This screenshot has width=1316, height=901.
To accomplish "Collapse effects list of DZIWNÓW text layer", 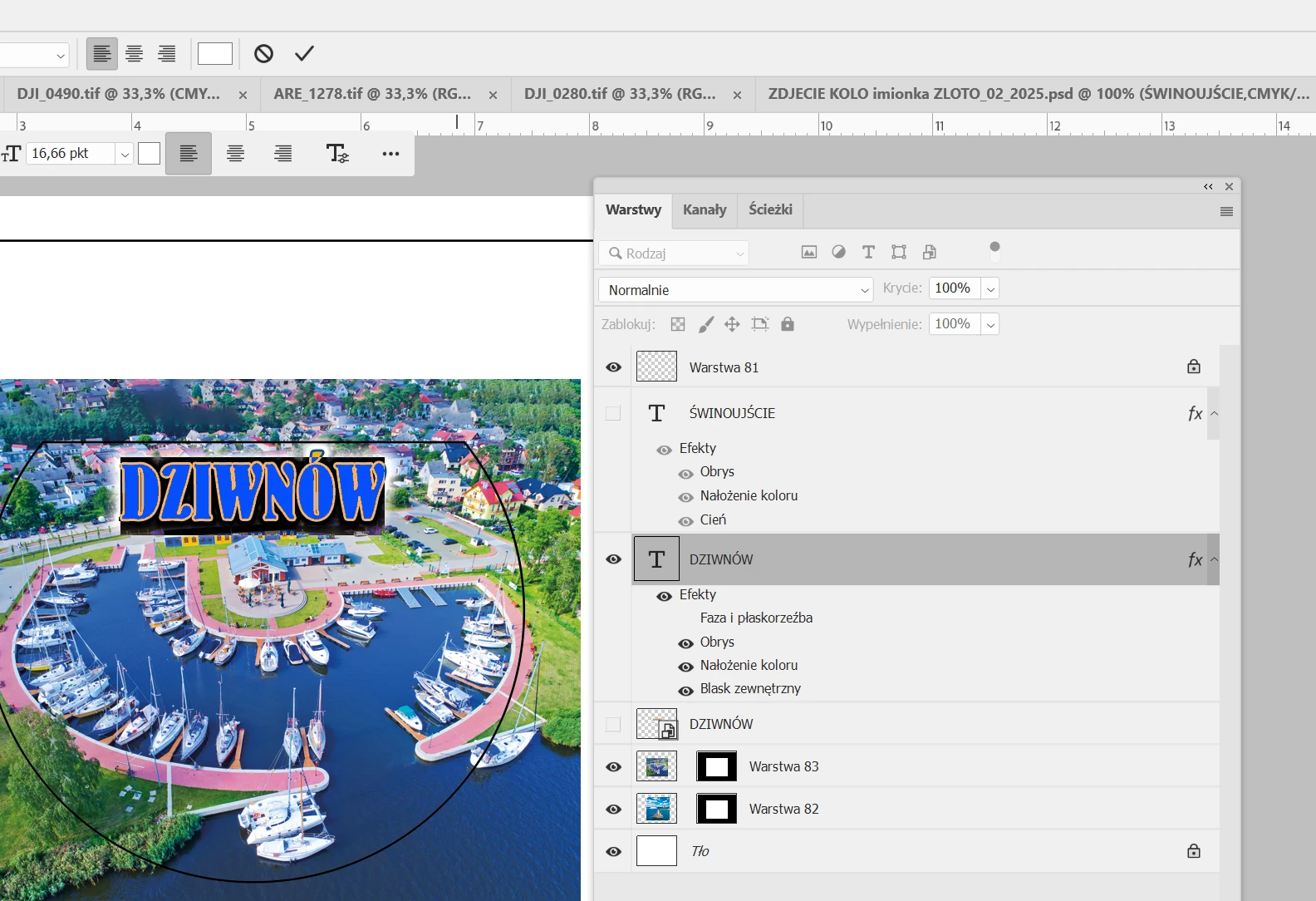I will click(1214, 559).
